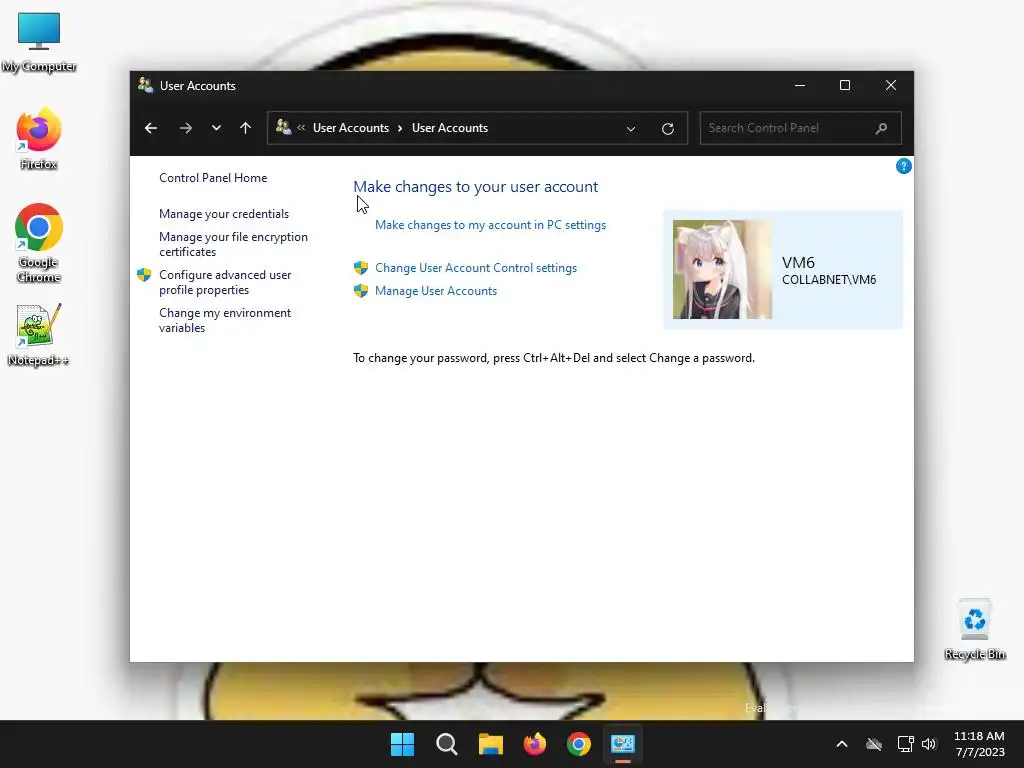
Task: Click the User Accounts address bar icon
Action: click(x=283, y=127)
